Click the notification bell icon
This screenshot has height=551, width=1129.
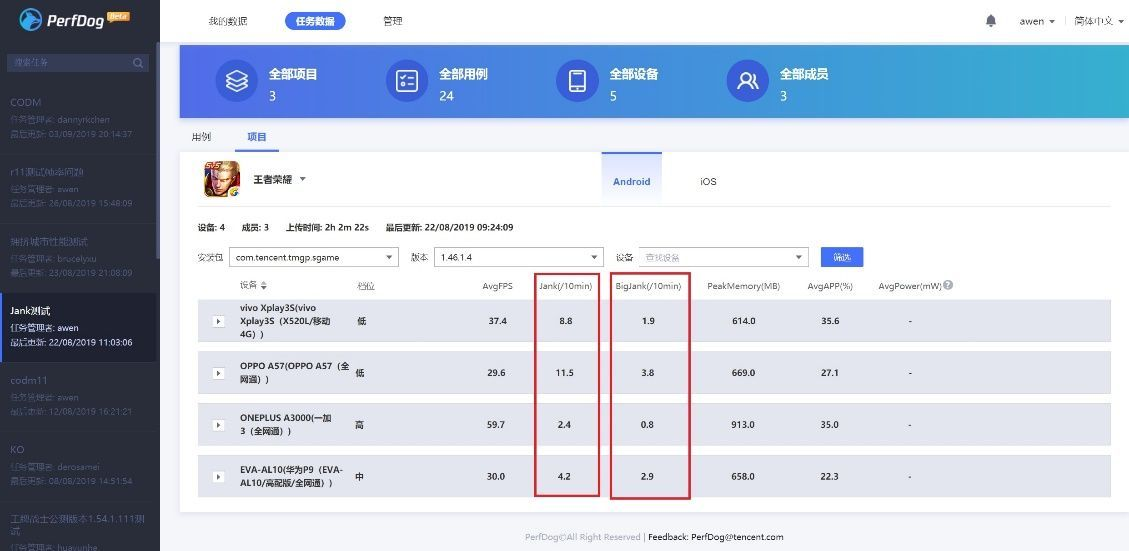(x=991, y=21)
